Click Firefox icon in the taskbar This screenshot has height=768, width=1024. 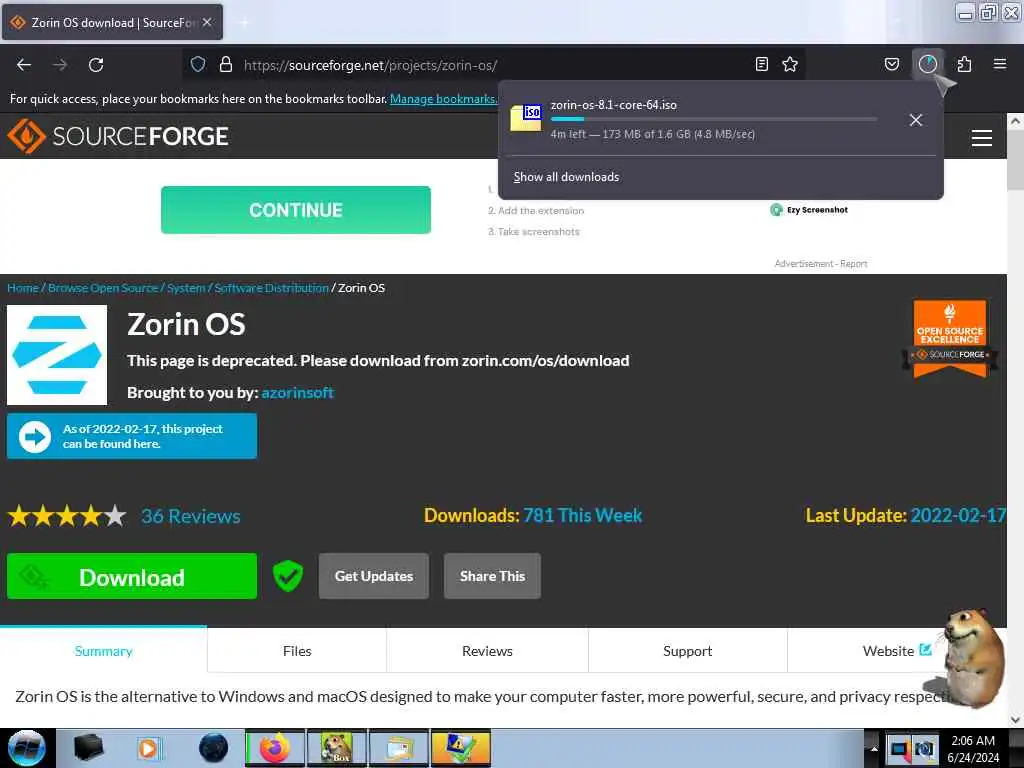click(x=275, y=748)
